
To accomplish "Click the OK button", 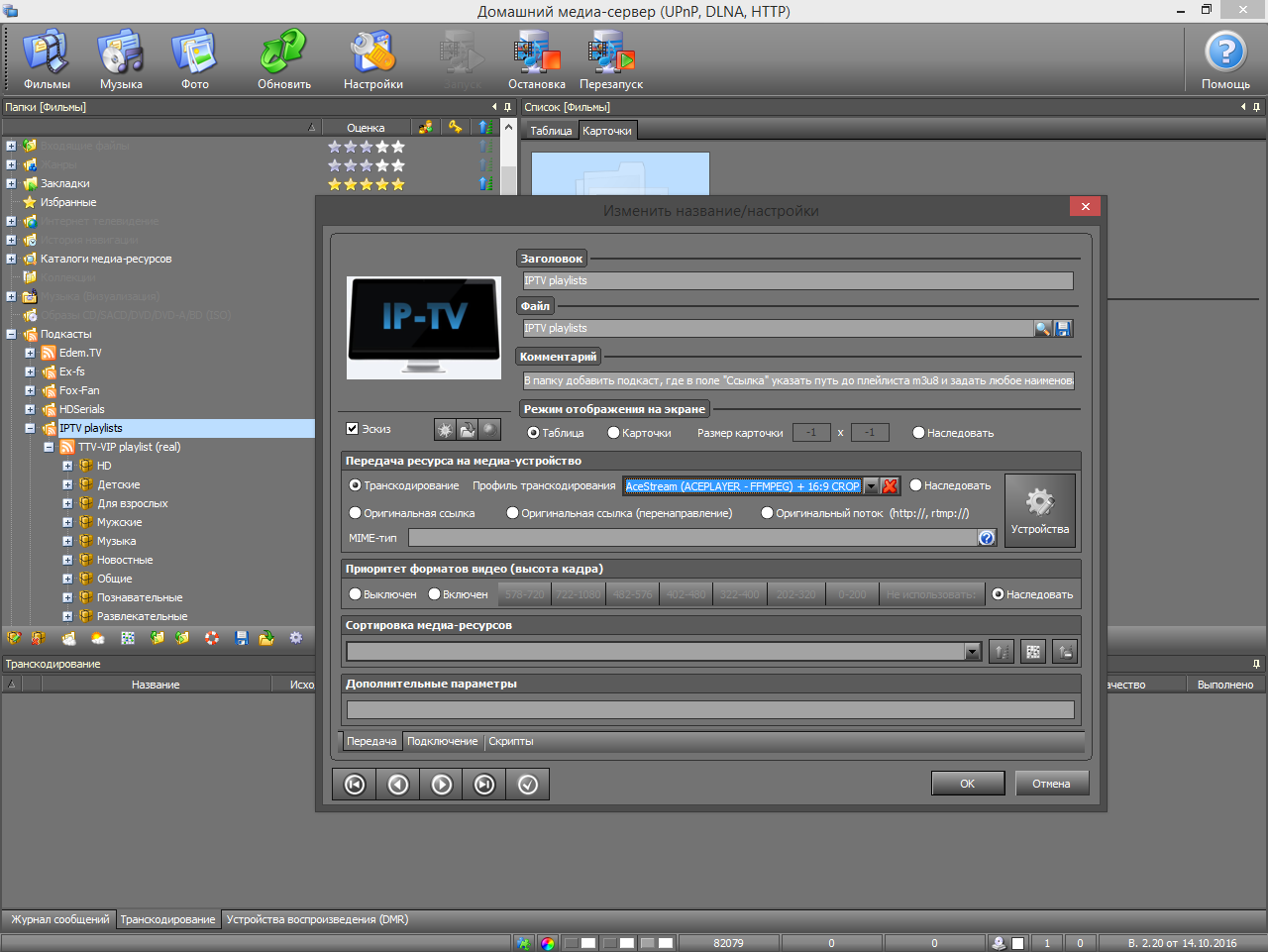I will pyautogui.click(x=967, y=784).
